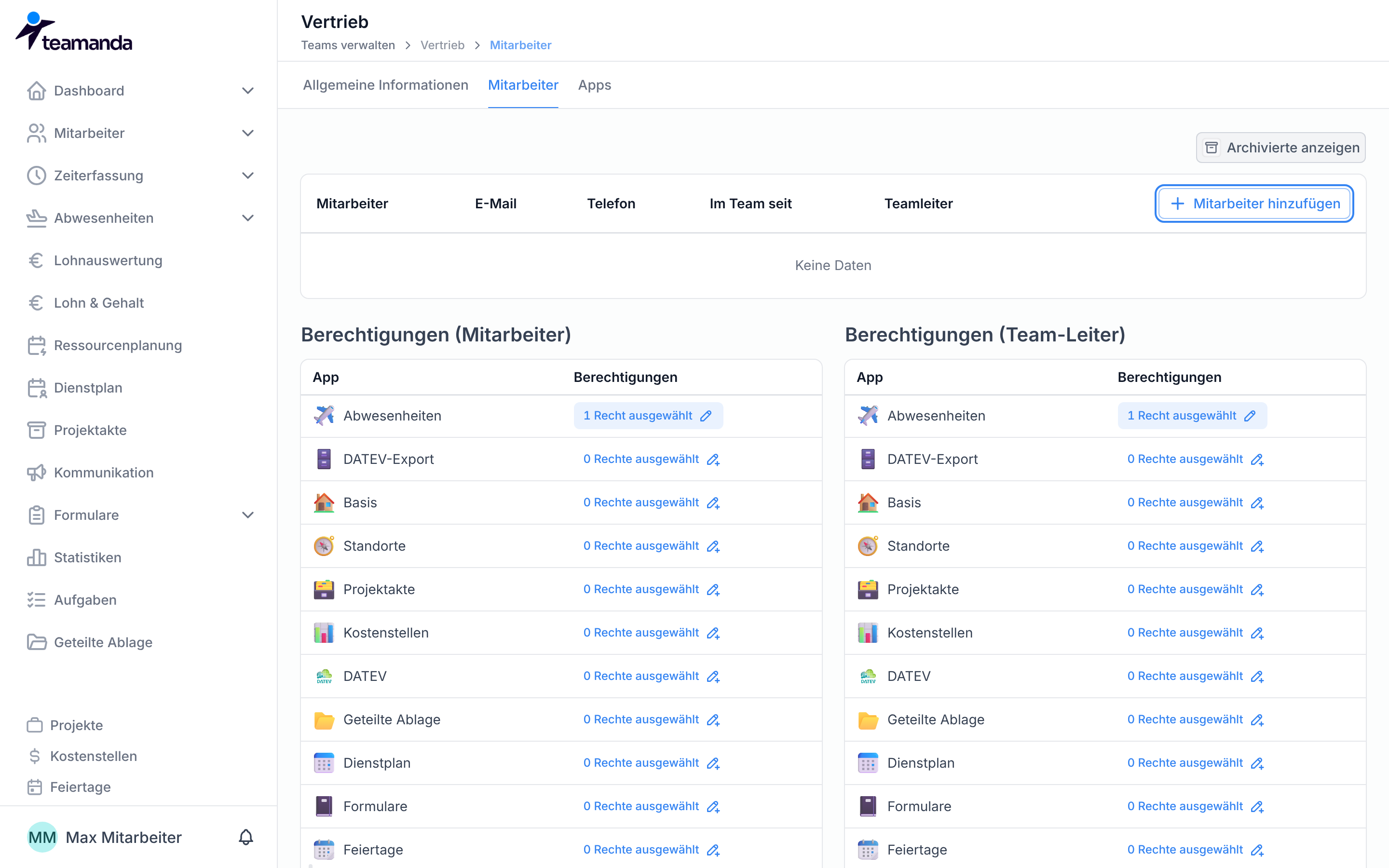1389x868 pixels.
Task: Click the Kommunikation megaphone icon
Action: 36,473
